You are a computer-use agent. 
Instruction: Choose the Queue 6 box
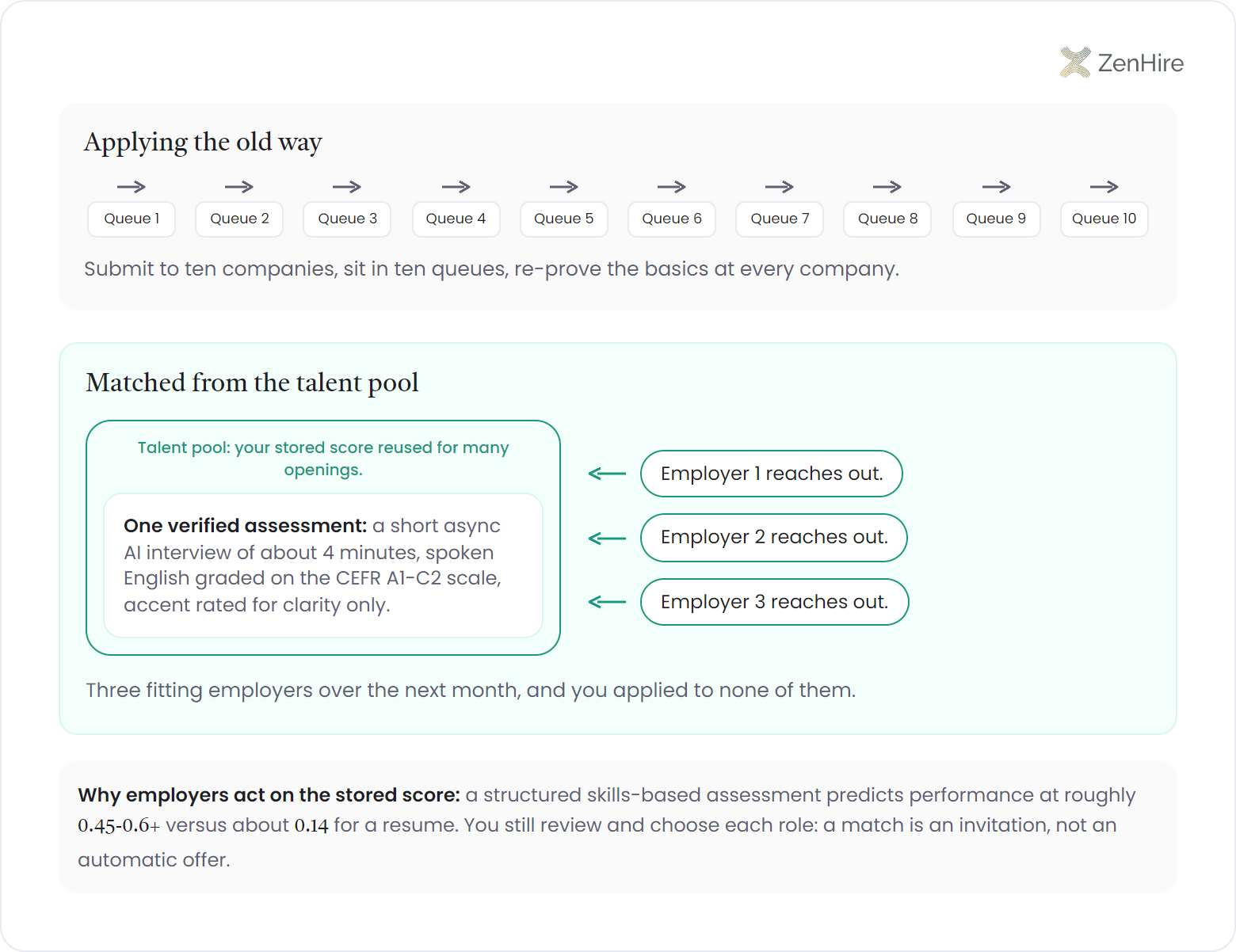point(672,219)
